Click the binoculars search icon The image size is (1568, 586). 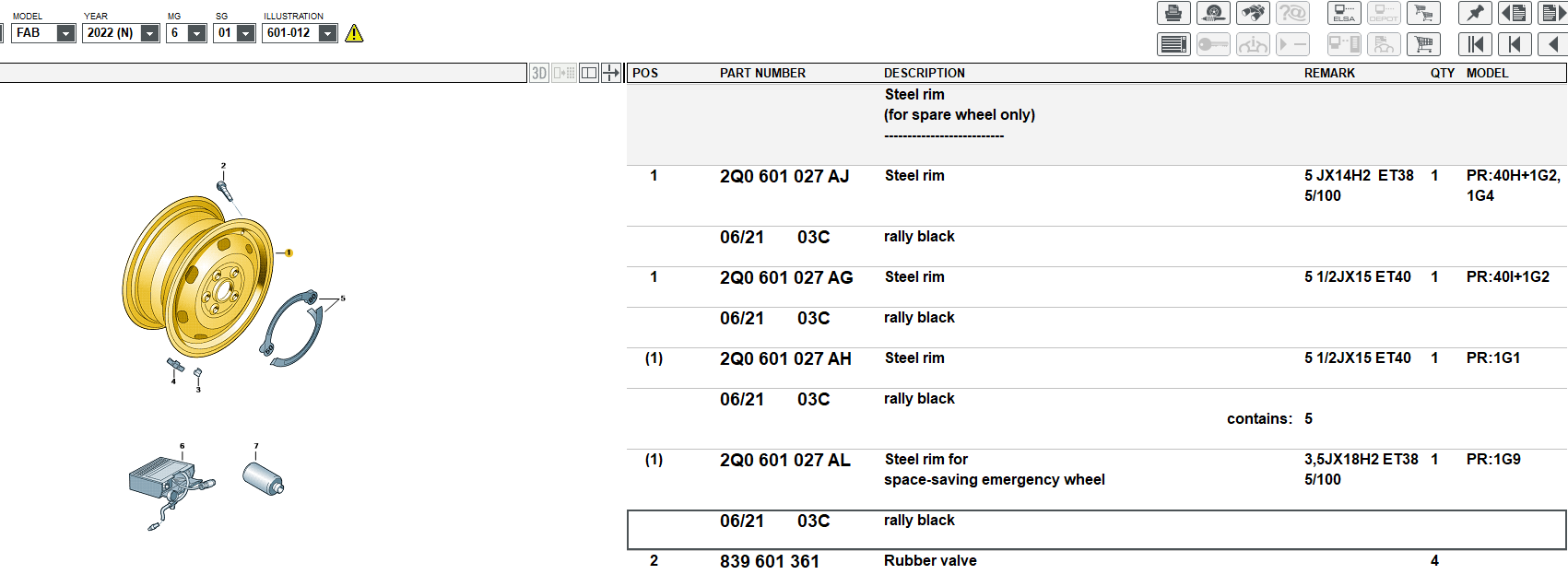(x=1253, y=13)
